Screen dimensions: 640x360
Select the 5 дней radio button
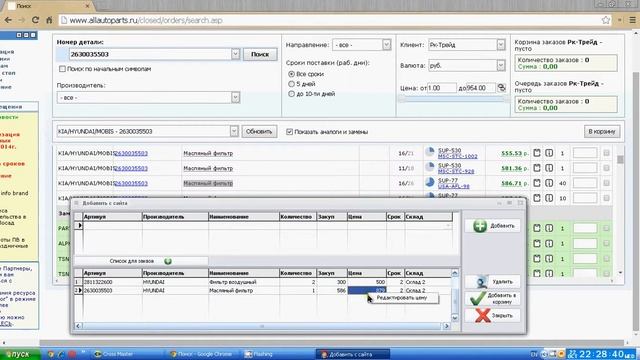click(x=291, y=84)
